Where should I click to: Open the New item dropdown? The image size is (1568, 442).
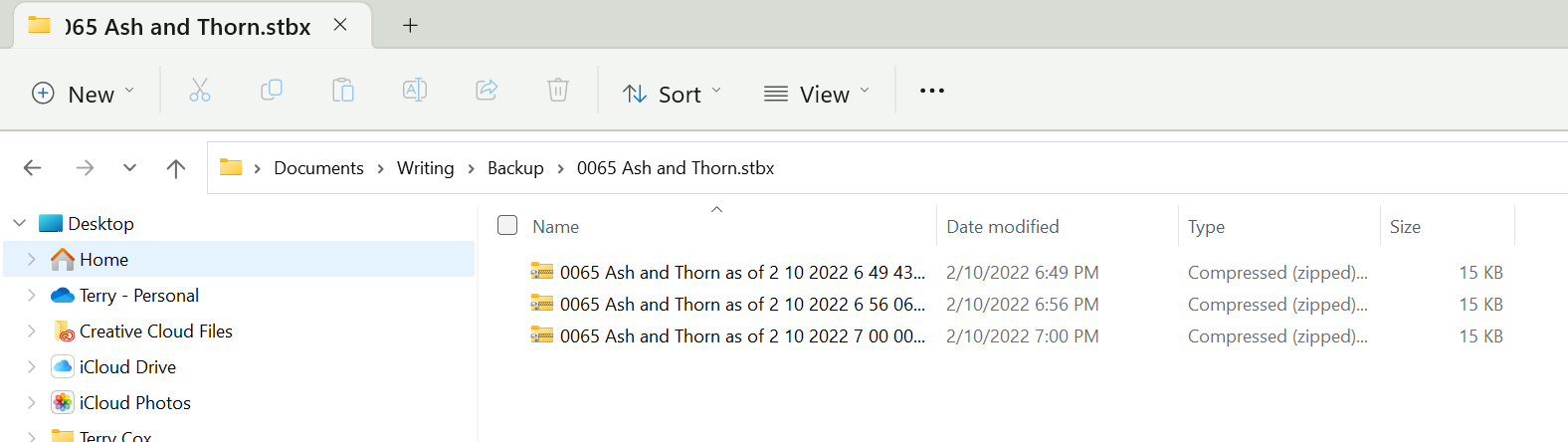[x=83, y=94]
